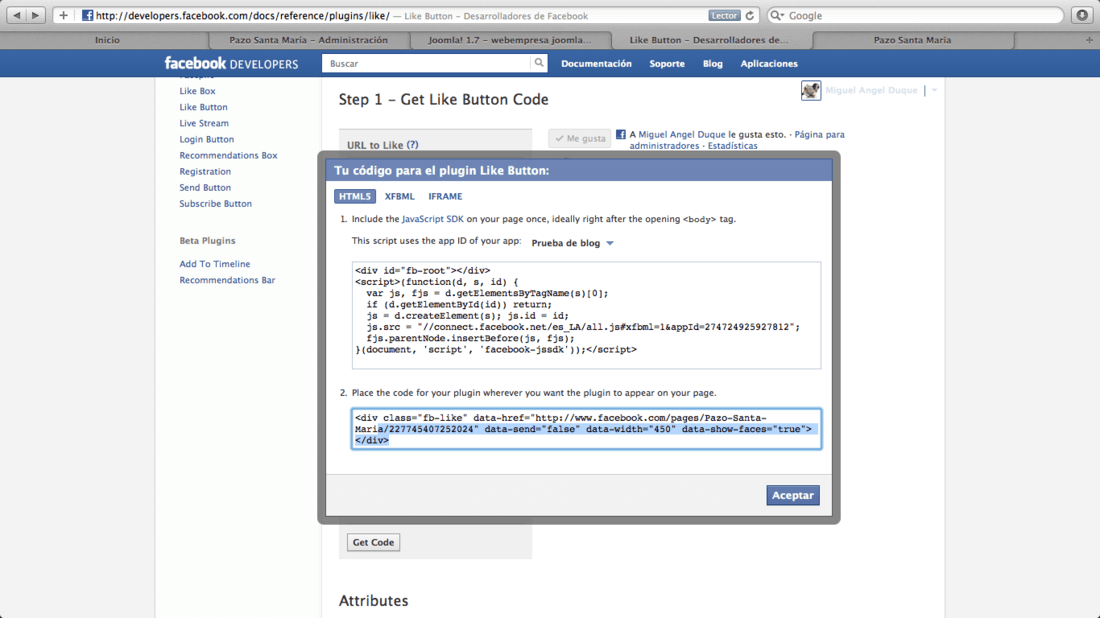Image resolution: width=1100 pixels, height=618 pixels.
Task: Click the facebook DEVELOPERS logo
Action: [232, 63]
